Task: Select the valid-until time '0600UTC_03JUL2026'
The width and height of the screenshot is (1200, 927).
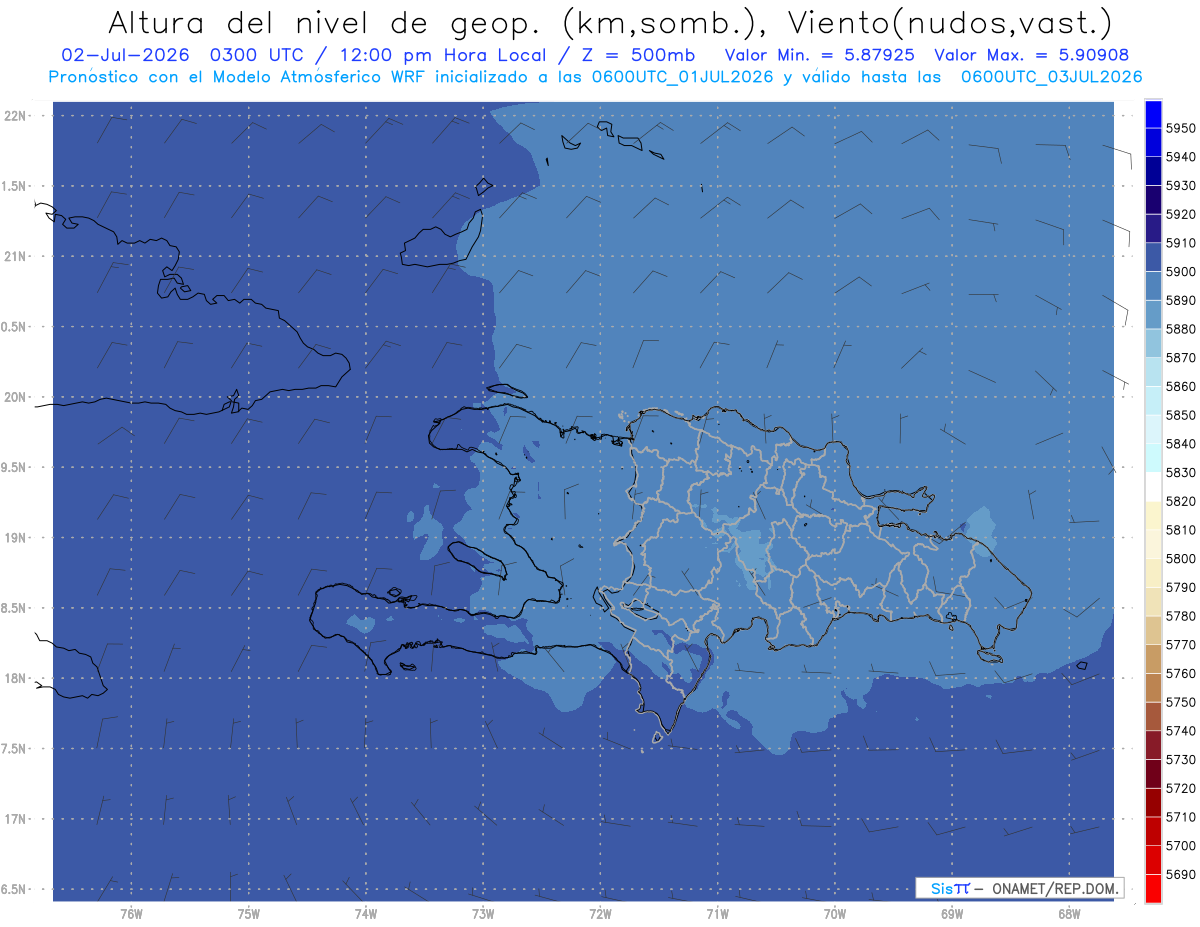Action: point(1052,77)
